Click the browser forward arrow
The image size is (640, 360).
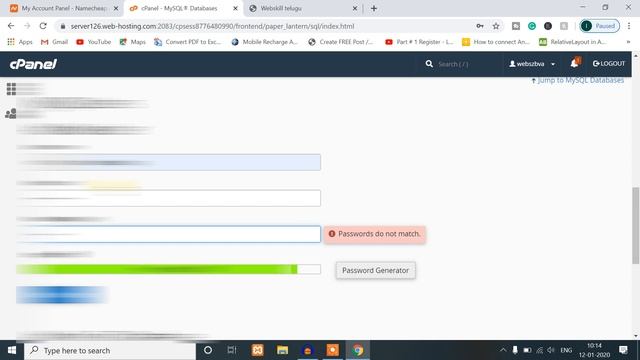(27, 26)
